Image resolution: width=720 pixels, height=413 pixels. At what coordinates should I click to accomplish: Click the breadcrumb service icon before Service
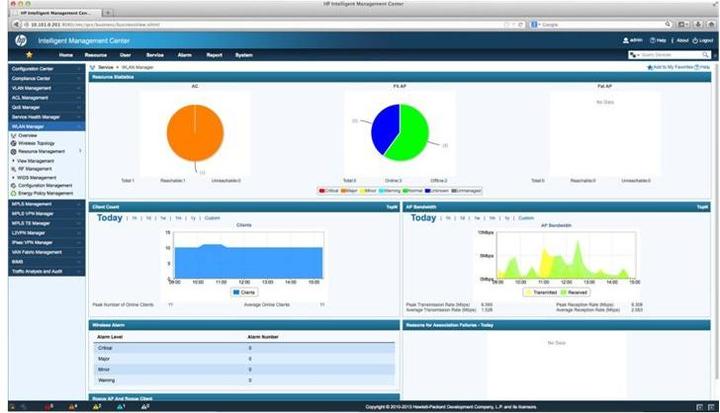click(x=92, y=68)
